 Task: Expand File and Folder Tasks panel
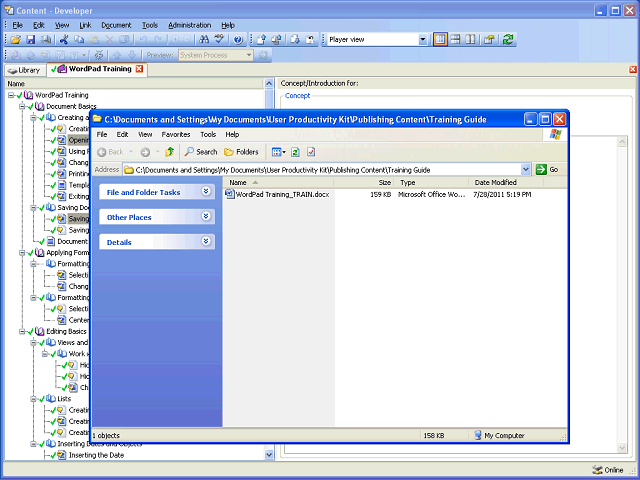206,191
